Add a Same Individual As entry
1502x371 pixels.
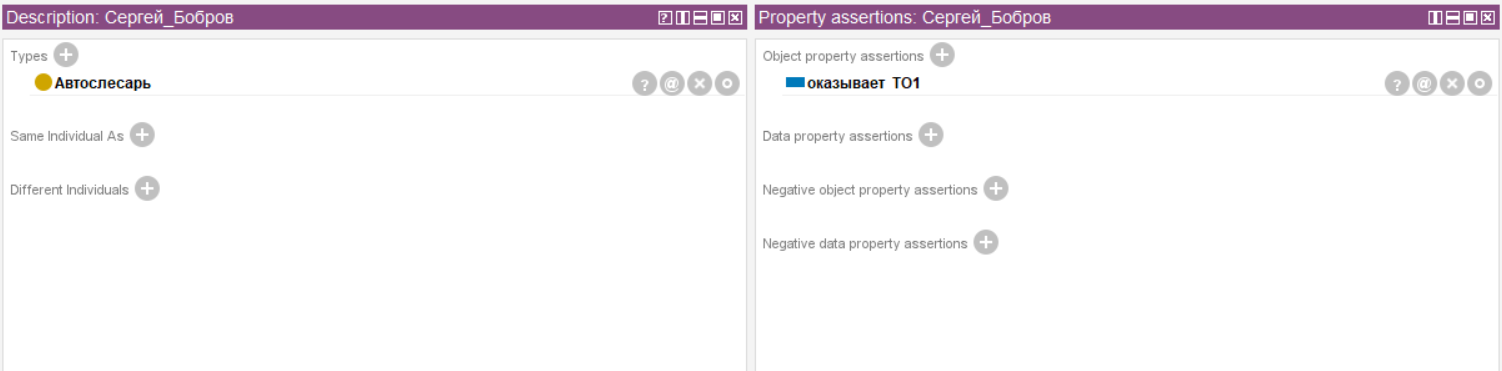click(x=142, y=135)
